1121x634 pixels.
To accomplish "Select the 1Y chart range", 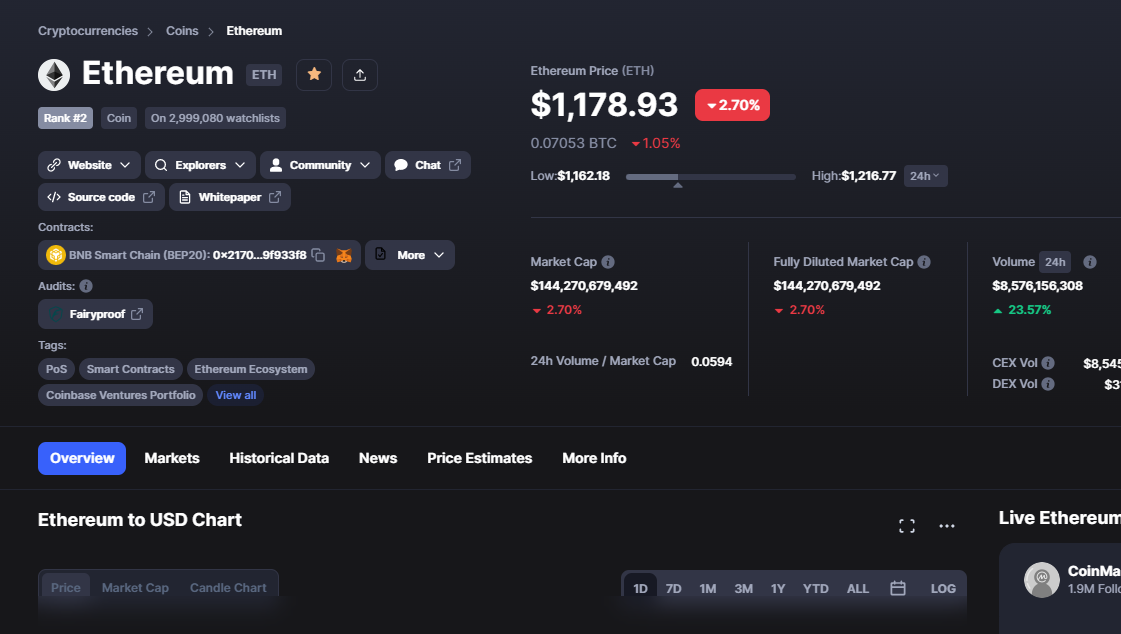I will [778, 588].
